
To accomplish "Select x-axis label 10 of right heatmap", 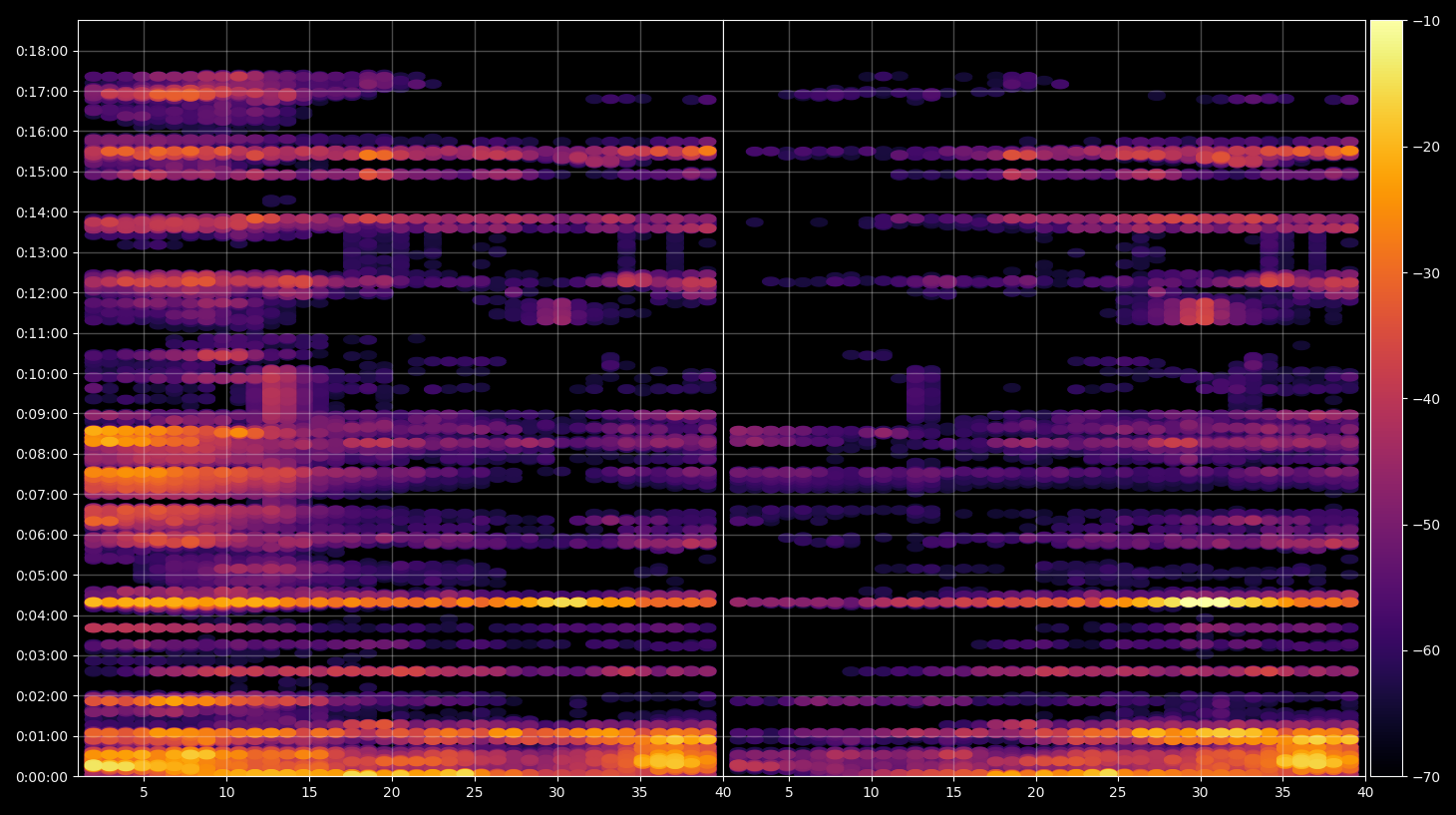I will coord(871,793).
